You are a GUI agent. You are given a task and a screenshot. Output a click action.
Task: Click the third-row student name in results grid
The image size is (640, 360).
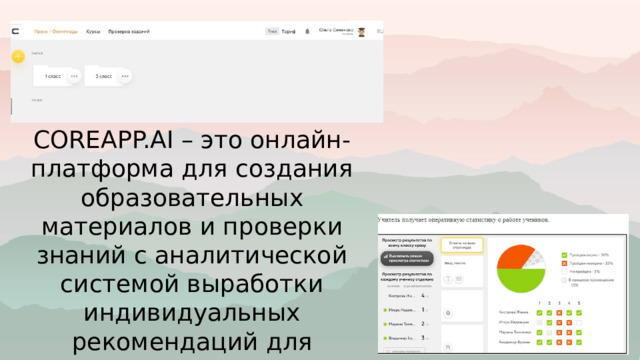click(515, 332)
